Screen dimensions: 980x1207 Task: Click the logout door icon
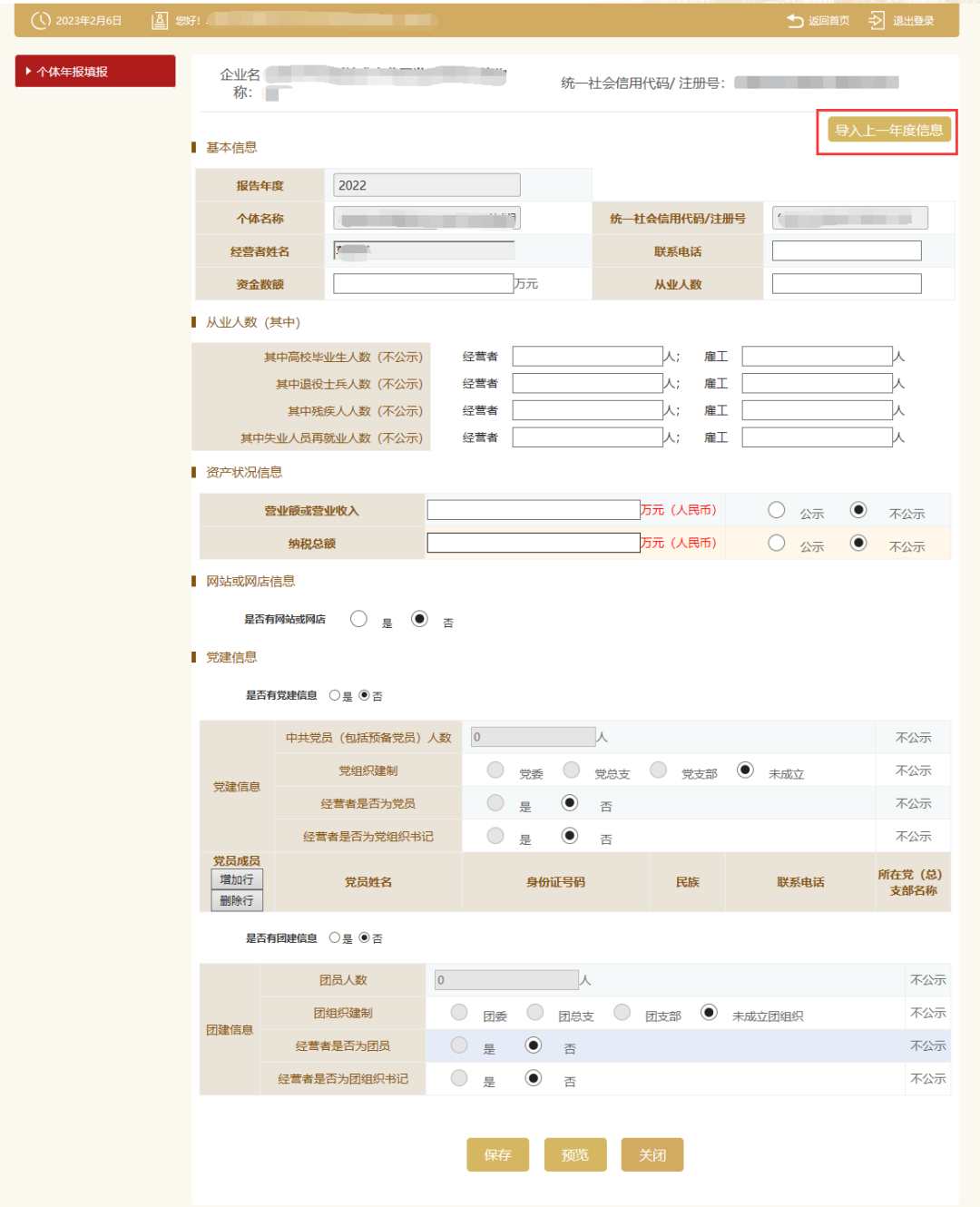[877, 21]
